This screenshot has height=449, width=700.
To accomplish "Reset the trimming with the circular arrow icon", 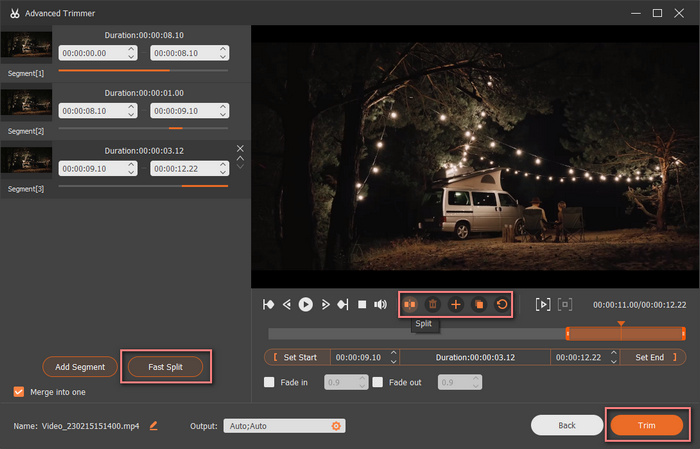I will click(x=502, y=304).
